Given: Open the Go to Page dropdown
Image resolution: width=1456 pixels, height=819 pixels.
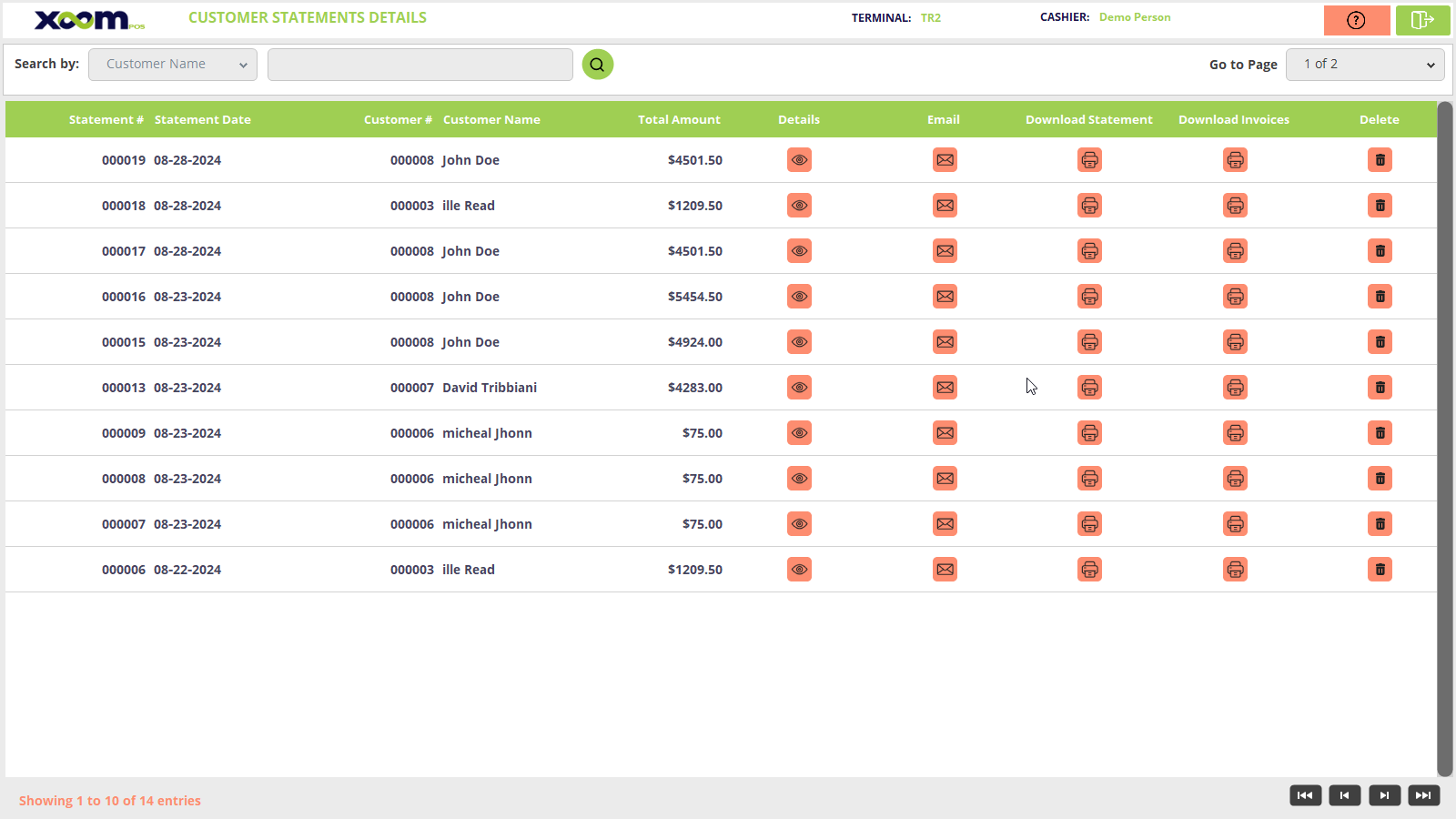Looking at the screenshot, I should [x=1364, y=65].
